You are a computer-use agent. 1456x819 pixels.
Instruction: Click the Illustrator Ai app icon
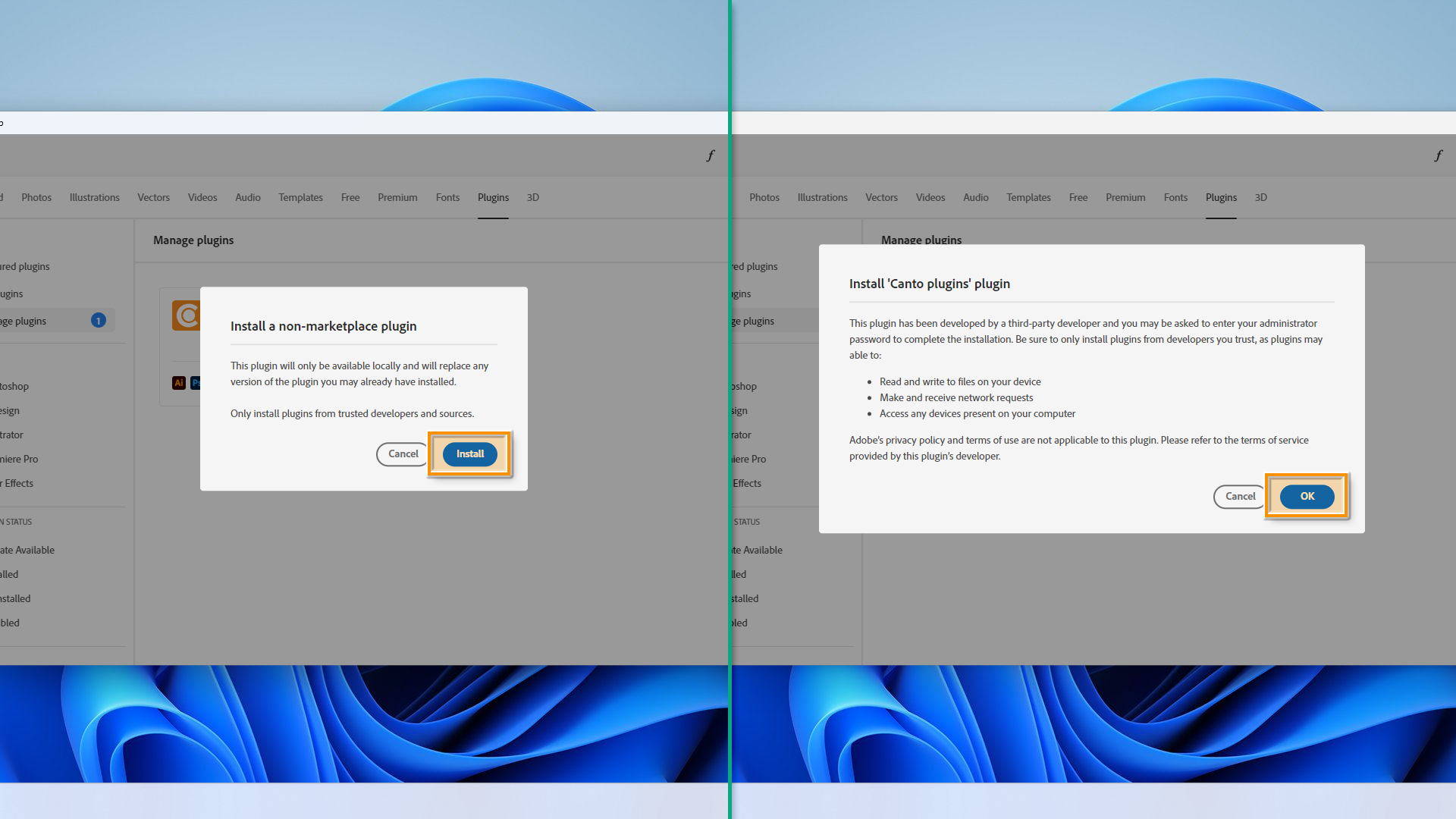click(x=179, y=383)
